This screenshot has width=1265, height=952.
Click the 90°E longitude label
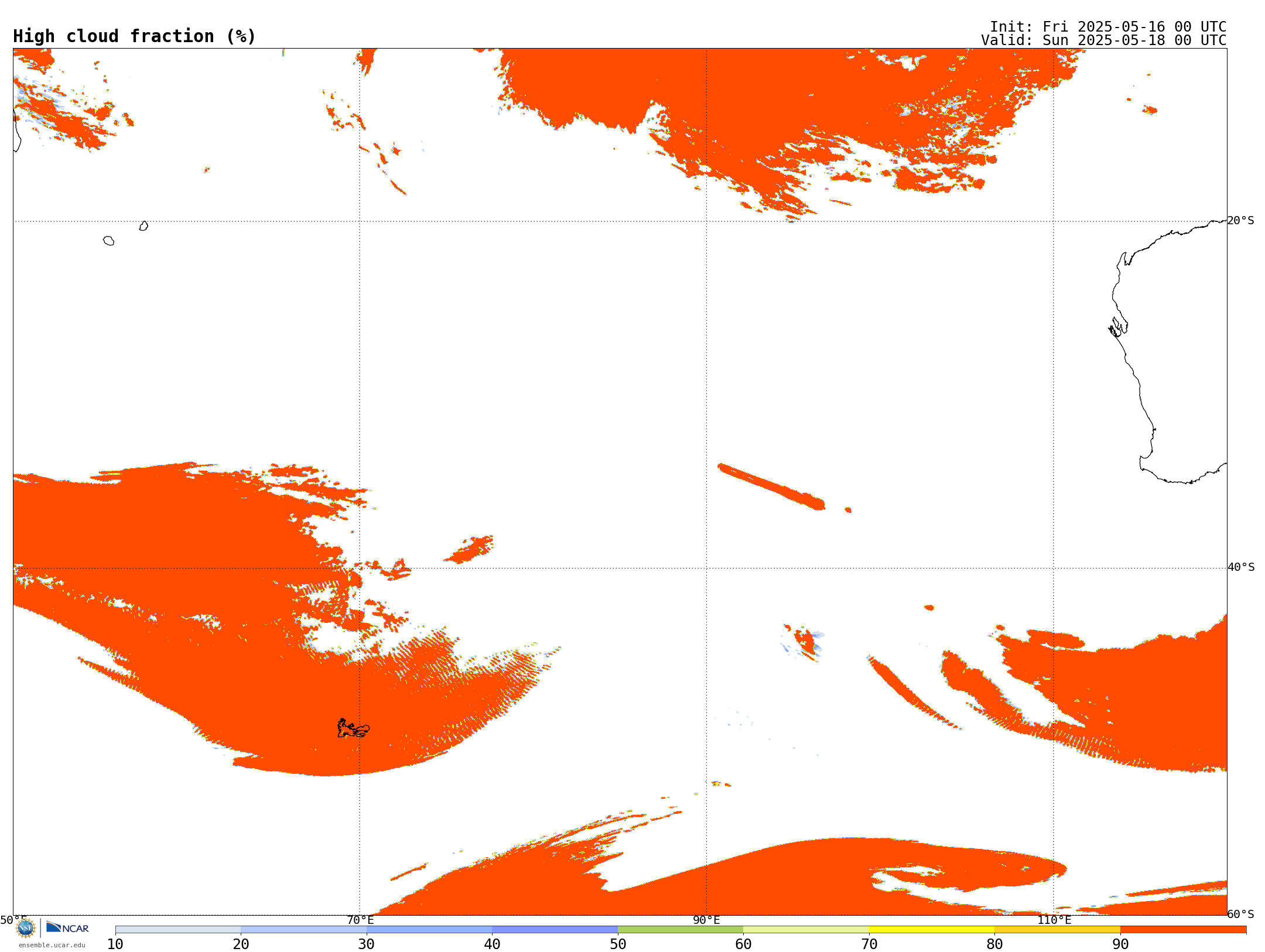(706, 920)
